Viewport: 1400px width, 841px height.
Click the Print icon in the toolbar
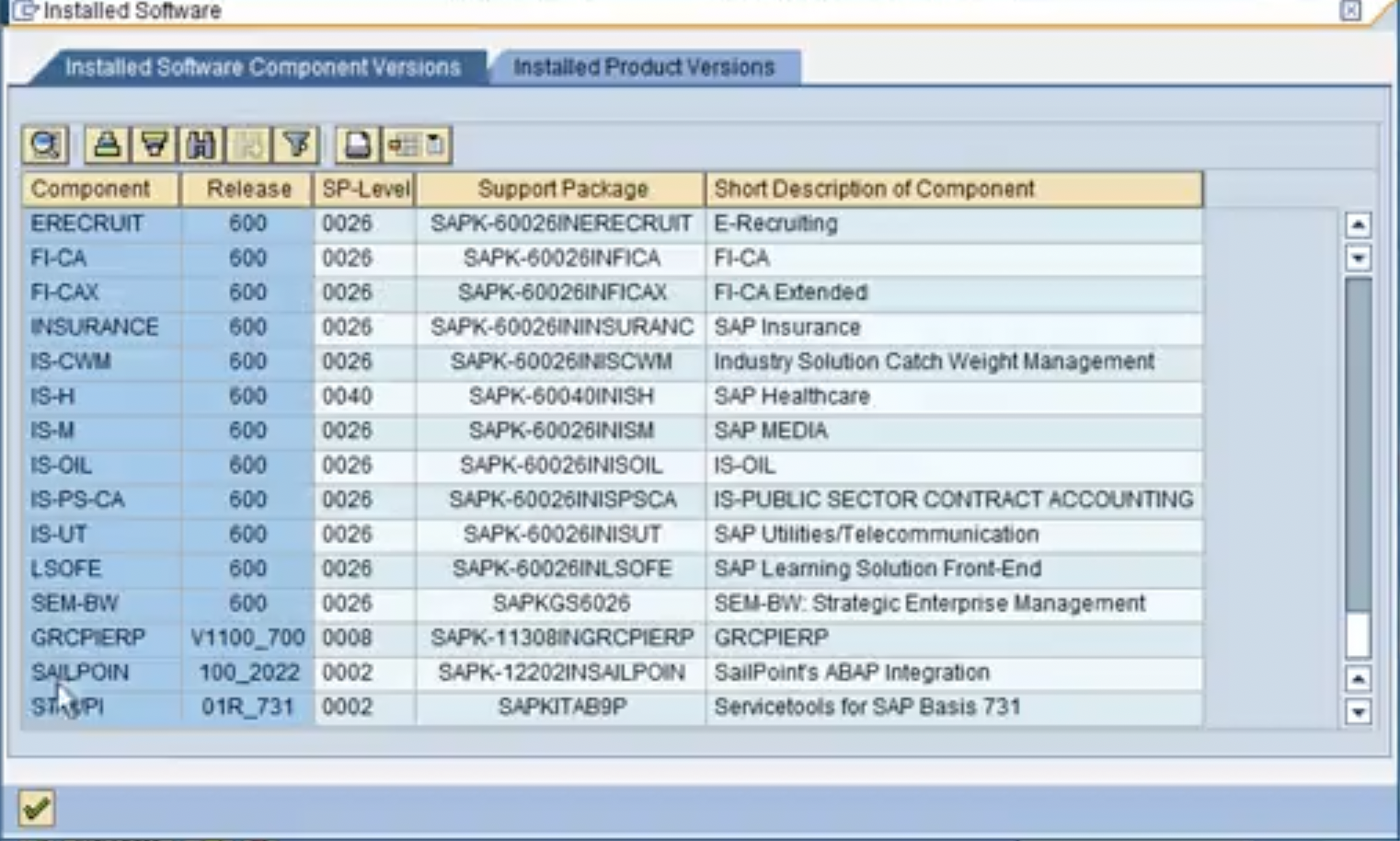[357, 145]
